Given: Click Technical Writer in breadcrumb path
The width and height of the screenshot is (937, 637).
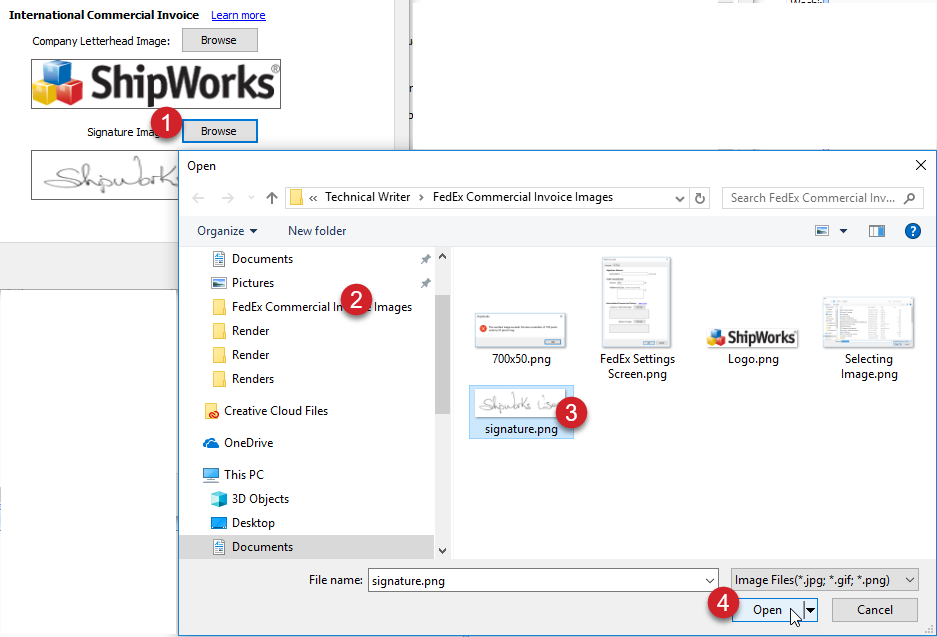Looking at the screenshot, I should coord(367,197).
